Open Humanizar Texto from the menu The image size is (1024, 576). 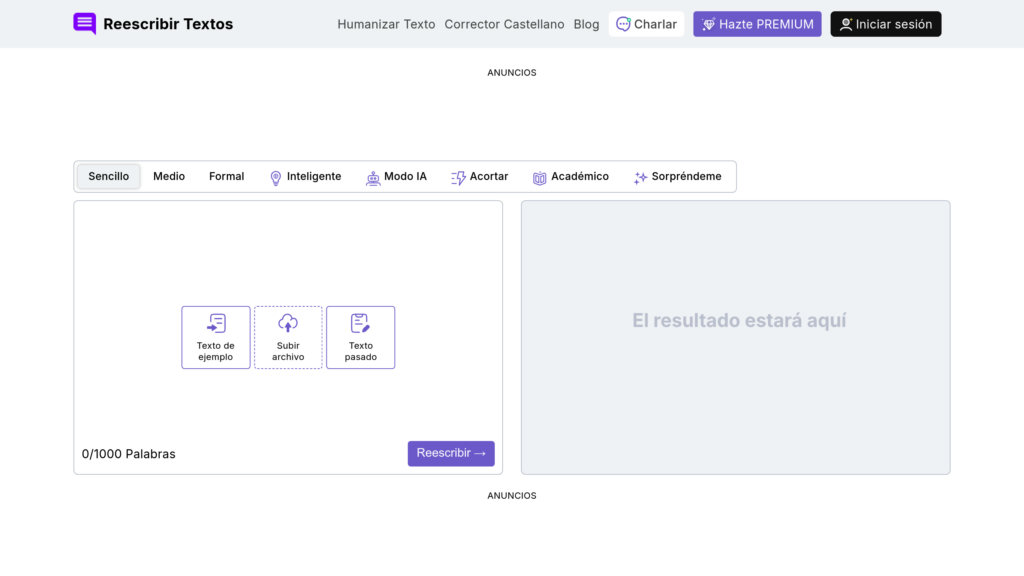coord(385,23)
